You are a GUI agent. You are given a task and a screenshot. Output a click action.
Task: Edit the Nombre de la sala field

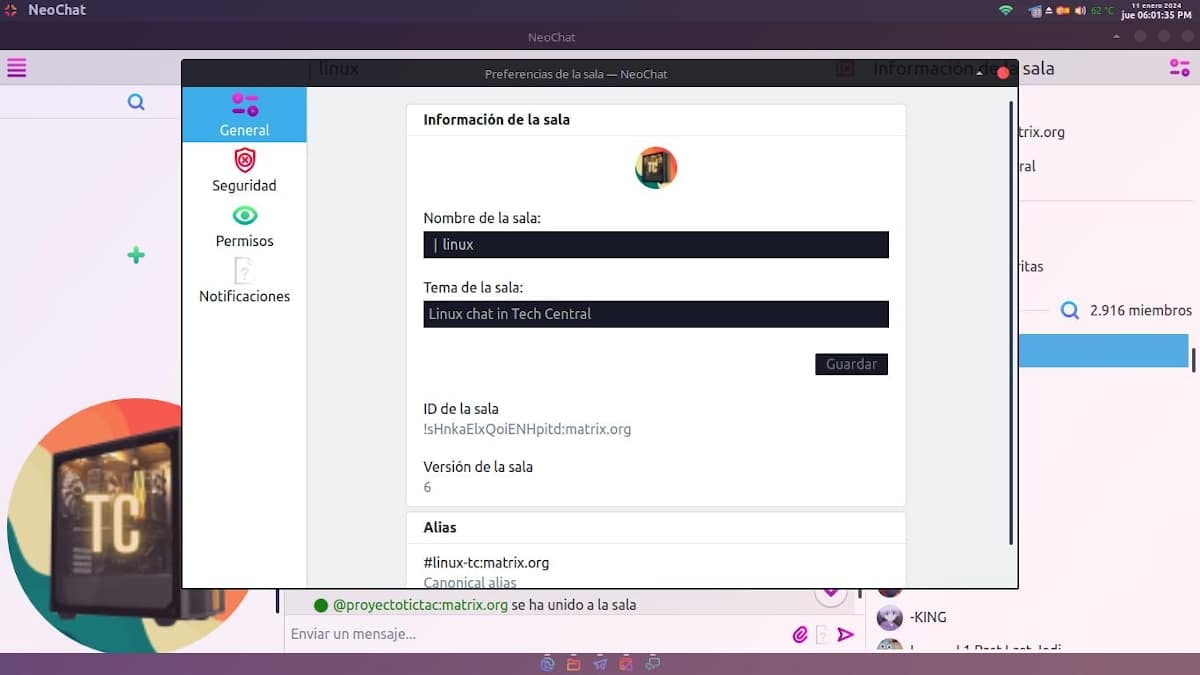click(x=656, y=245)
